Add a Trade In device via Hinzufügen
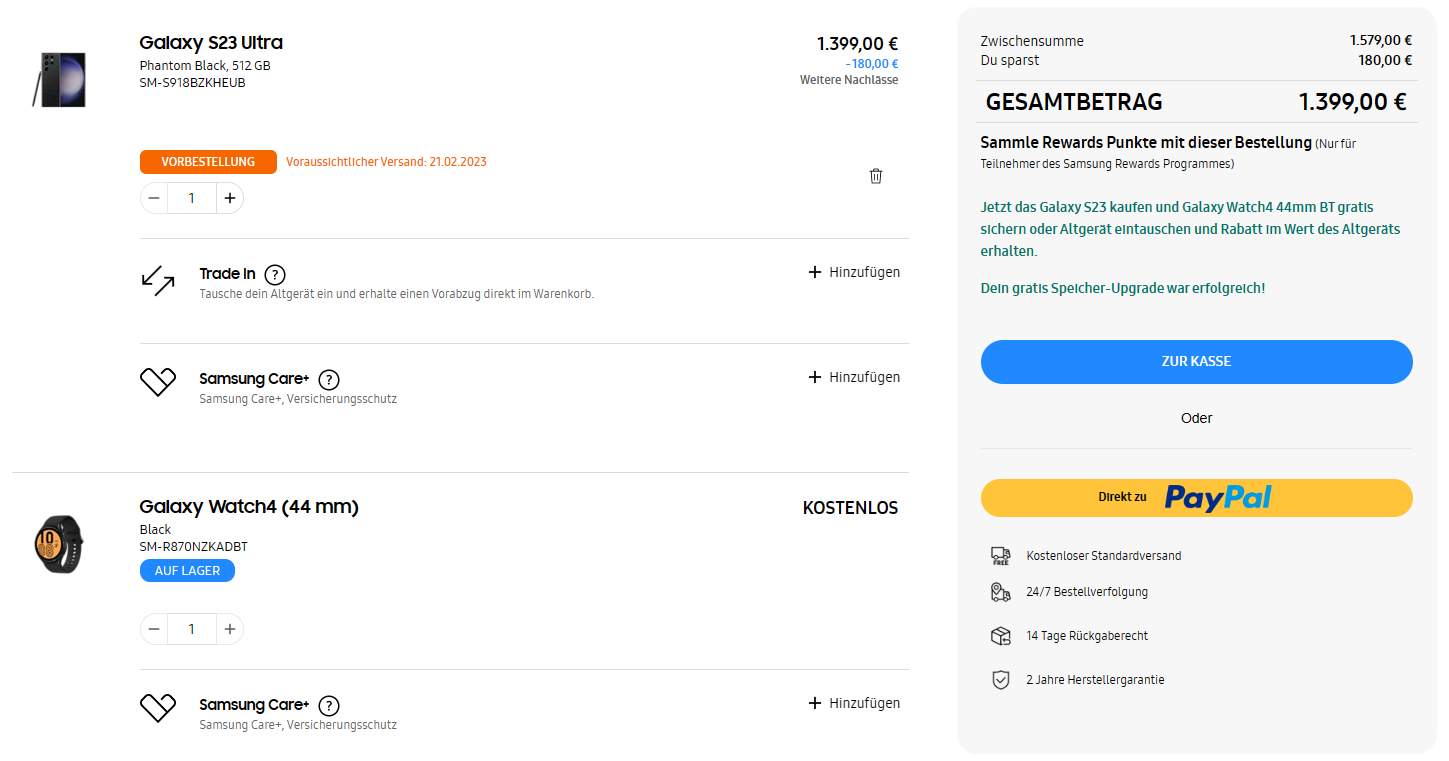 pos(855,272)
